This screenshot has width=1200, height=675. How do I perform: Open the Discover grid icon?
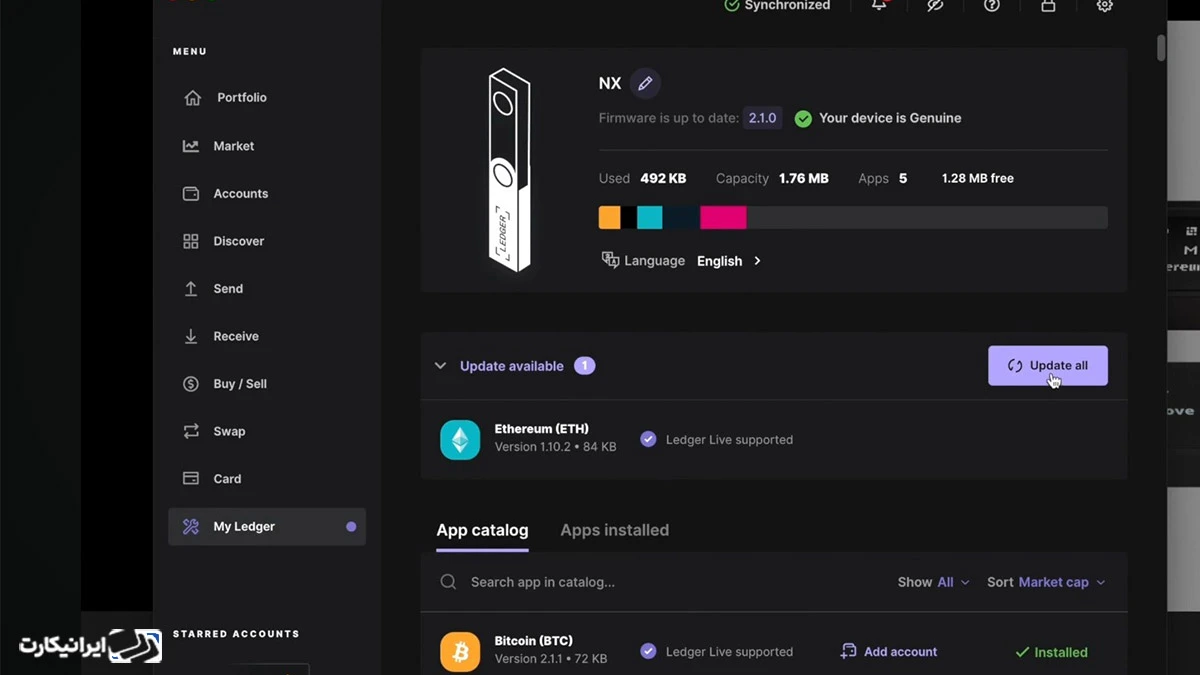pyautogui.click(x=191, y=241)
